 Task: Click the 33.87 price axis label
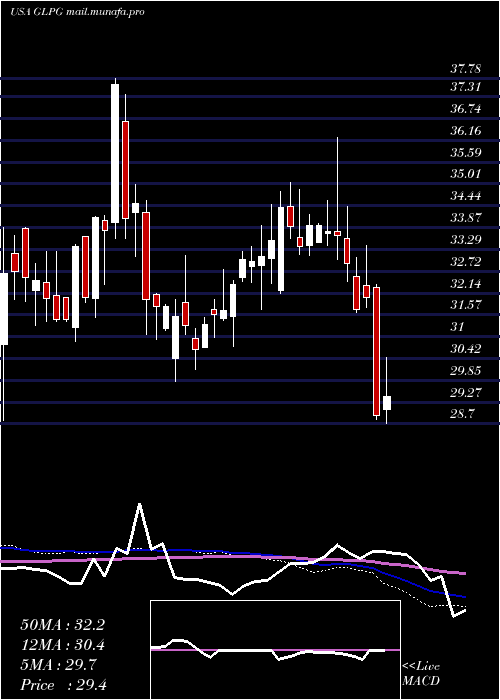465,218
